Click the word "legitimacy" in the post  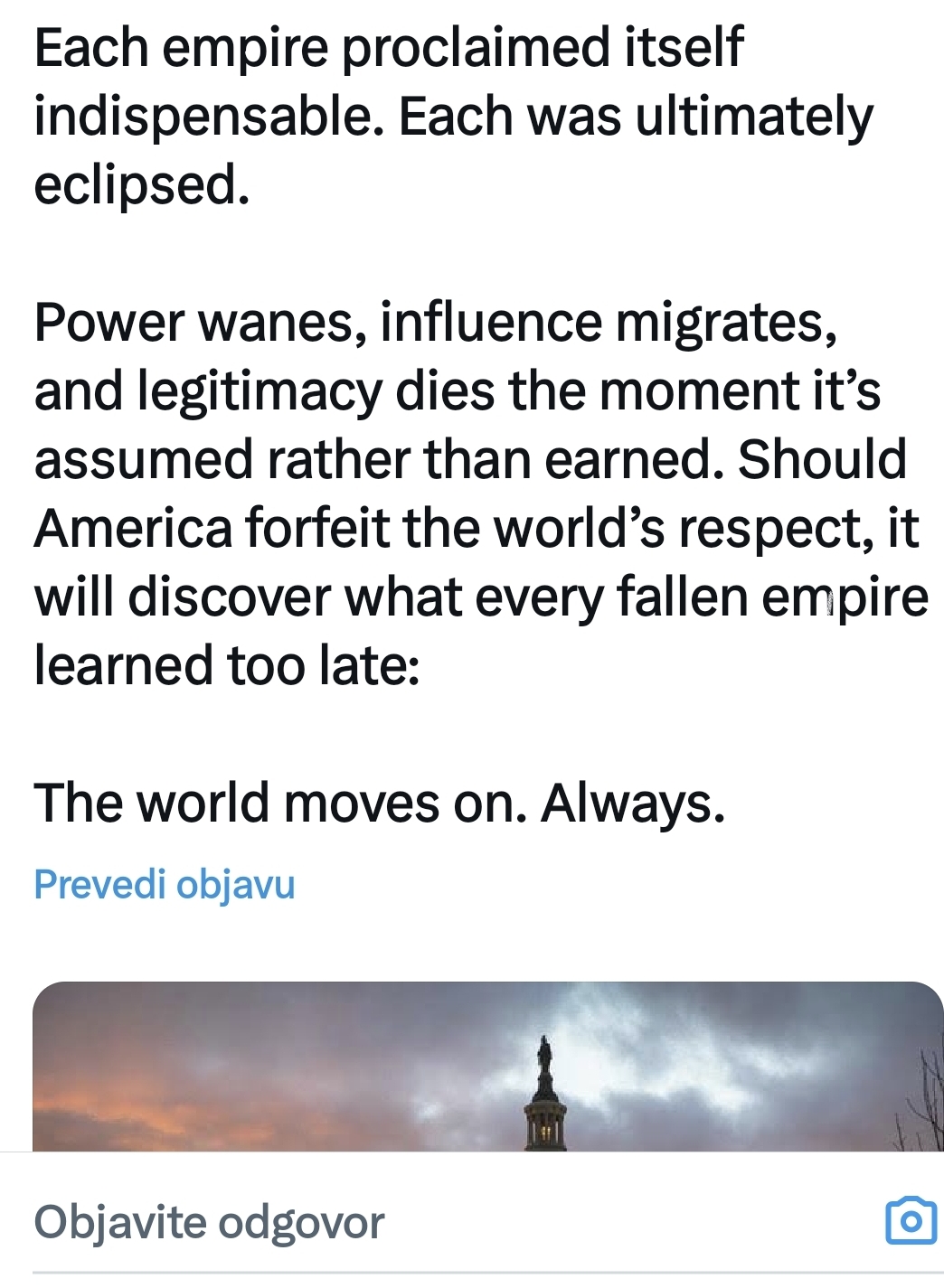pos(260,390)
